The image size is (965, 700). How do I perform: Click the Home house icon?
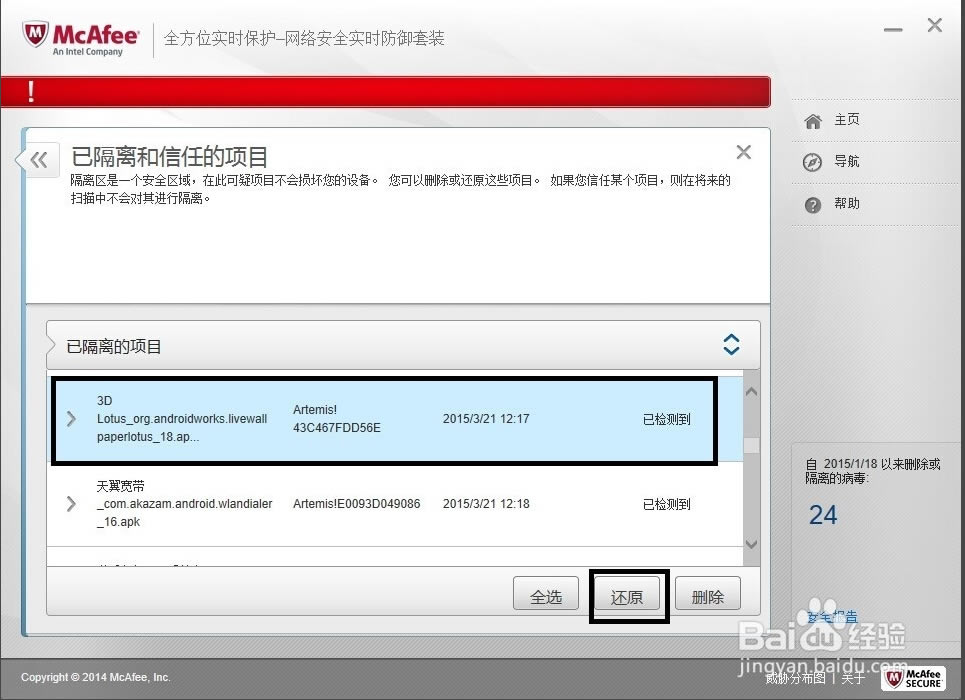(x=813, y=121)
